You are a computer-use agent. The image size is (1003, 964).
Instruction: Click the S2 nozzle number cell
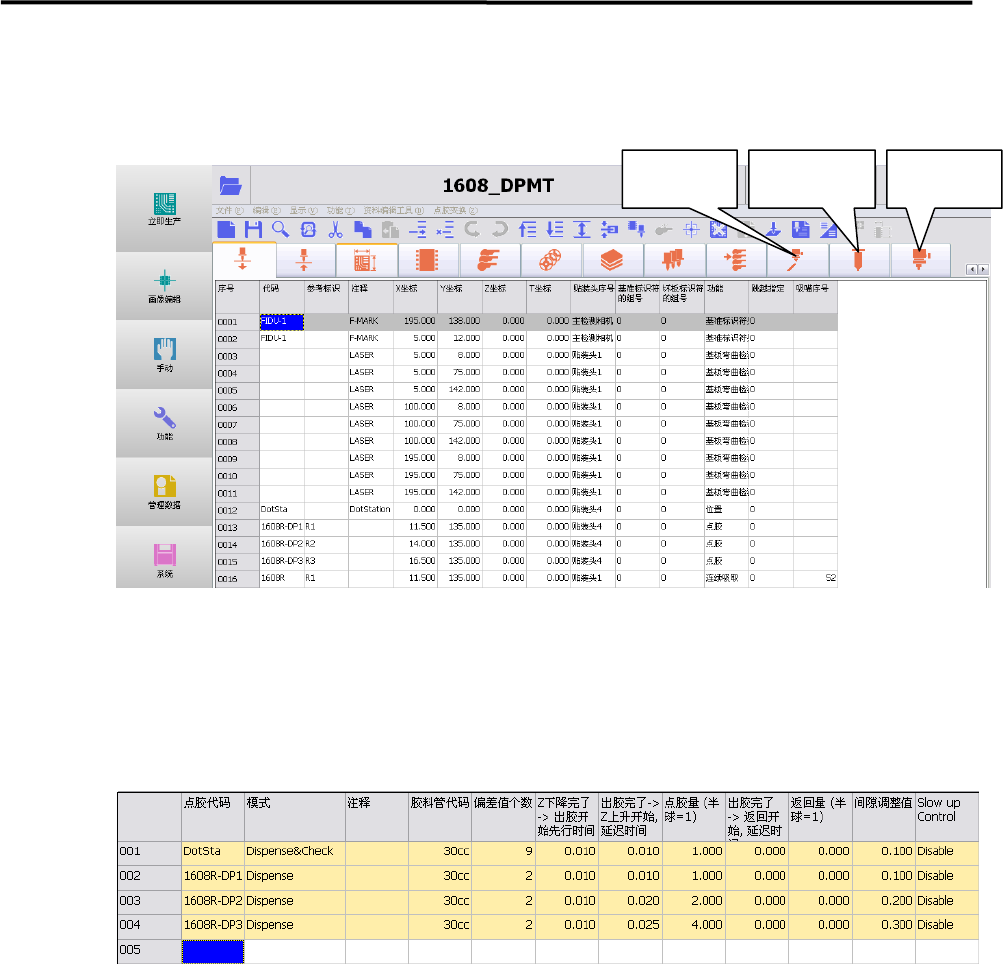(x=815, y=578)
